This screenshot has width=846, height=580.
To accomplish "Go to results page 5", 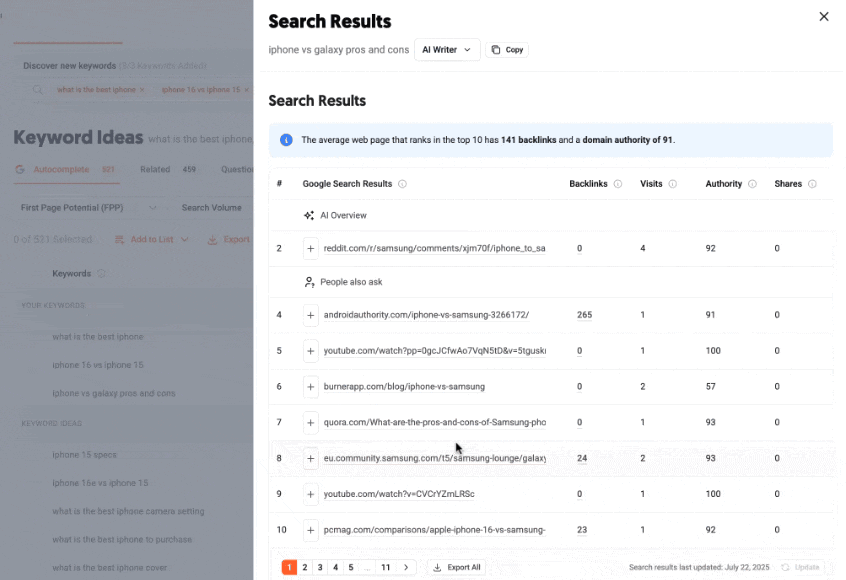I will pos(351,567).
